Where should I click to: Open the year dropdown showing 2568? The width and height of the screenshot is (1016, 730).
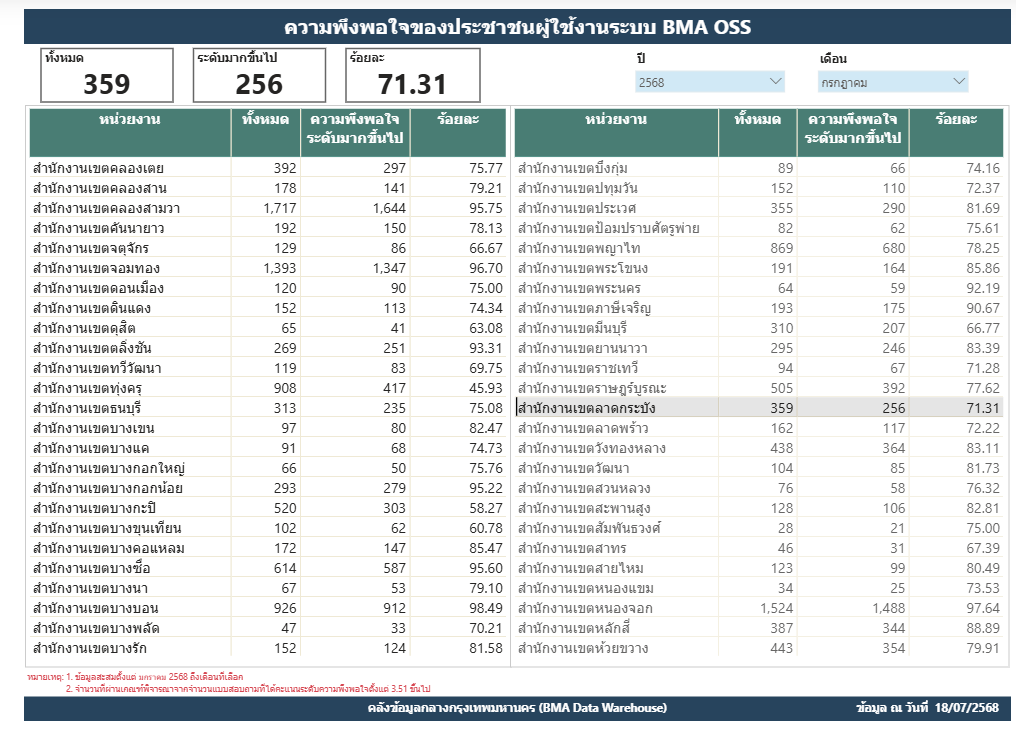710,82
